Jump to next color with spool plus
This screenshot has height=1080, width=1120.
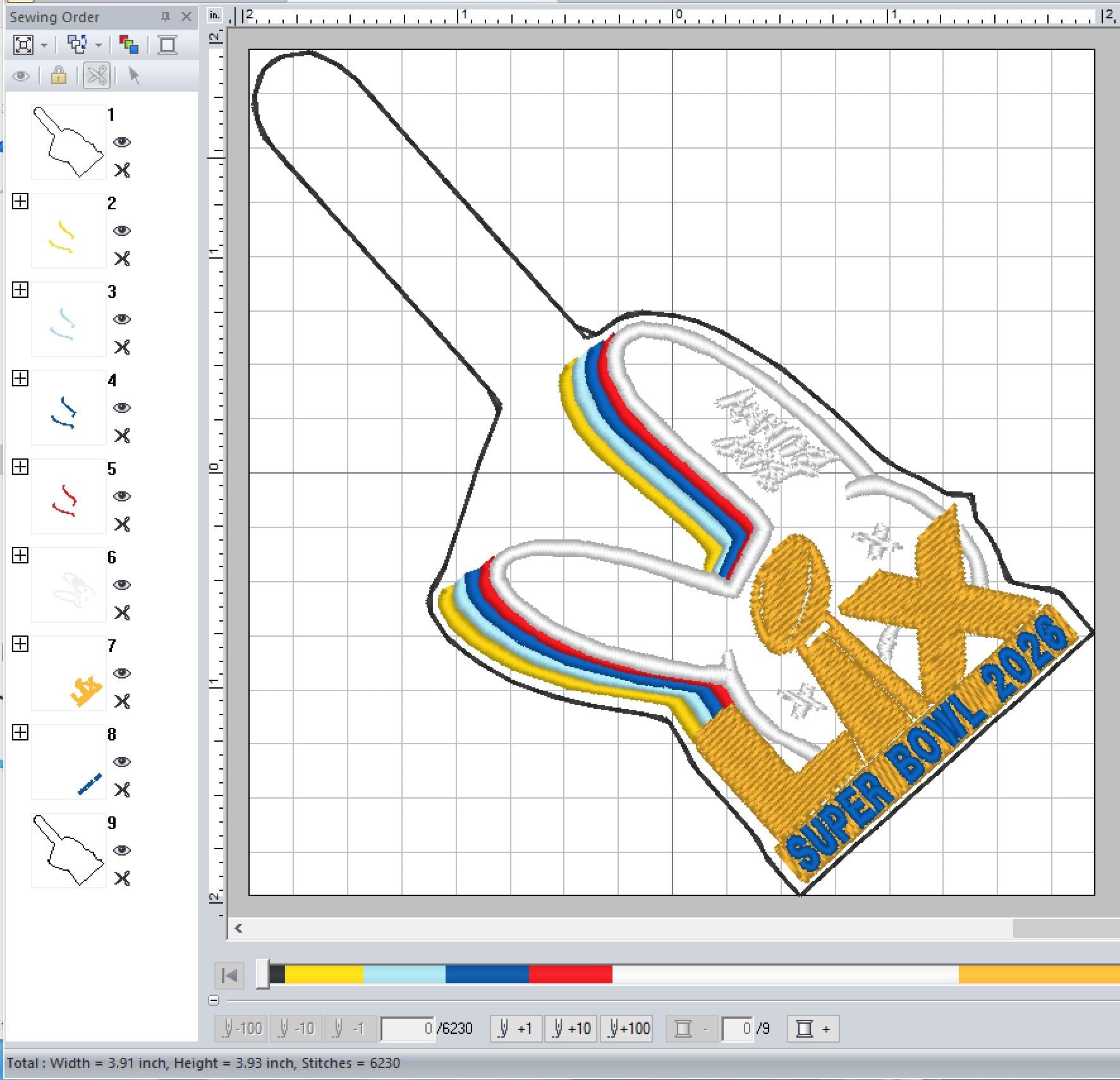(x=813, y=1029)
